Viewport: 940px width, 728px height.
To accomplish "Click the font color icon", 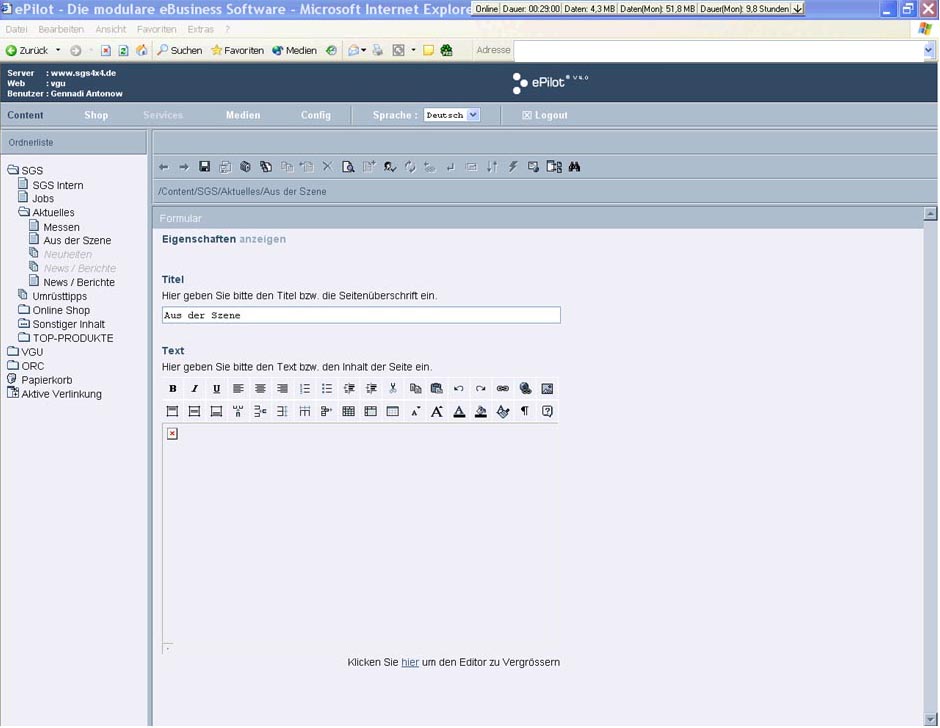I will [x=459, y=412].
